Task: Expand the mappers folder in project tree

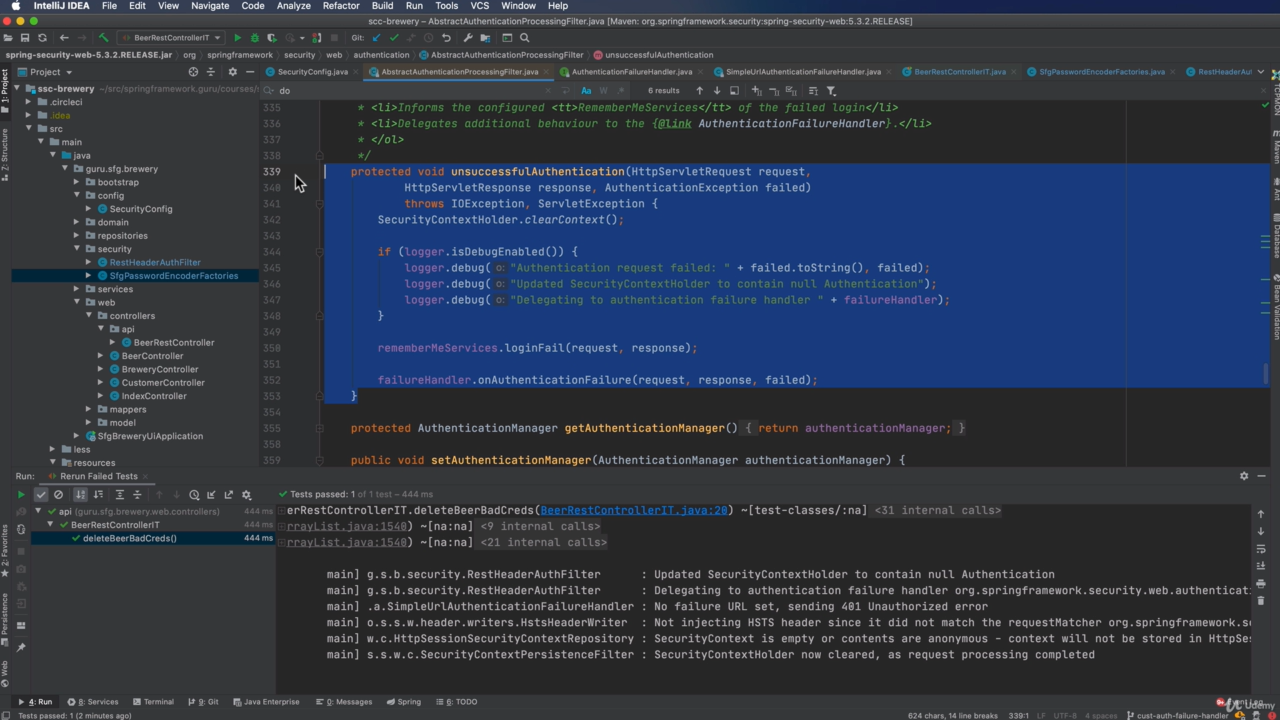Action: click(89, 409)
